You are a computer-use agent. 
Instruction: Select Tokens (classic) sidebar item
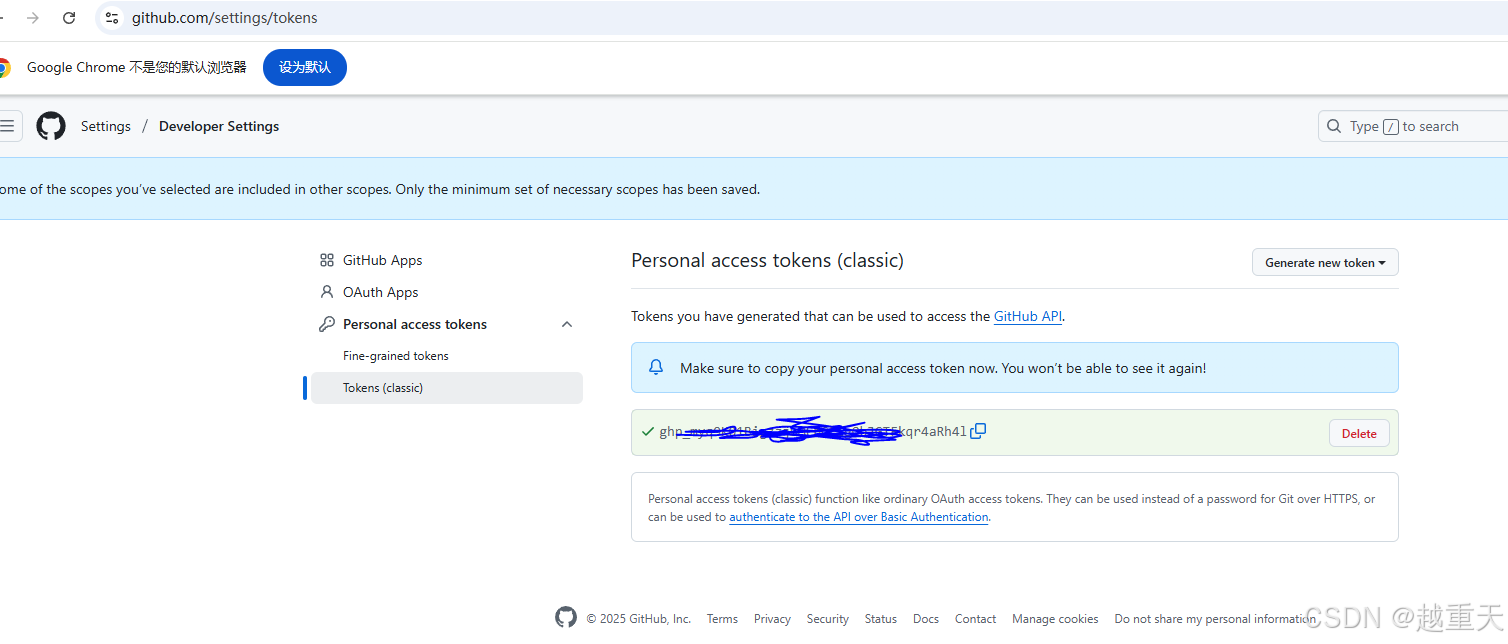pos(446,388)
